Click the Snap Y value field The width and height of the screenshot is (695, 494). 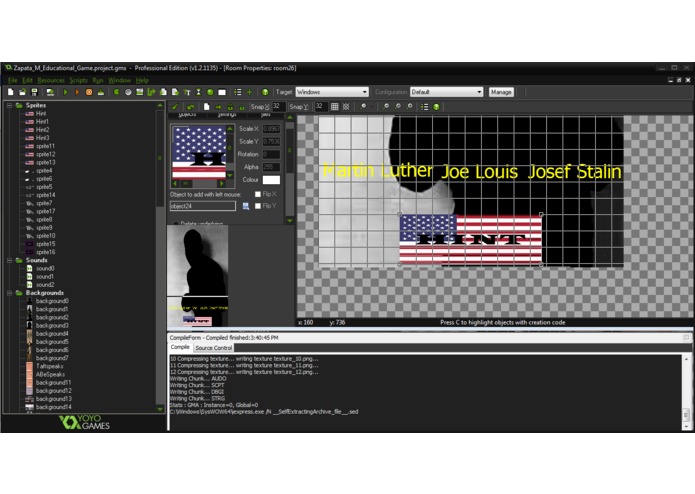tap(321, 107)
